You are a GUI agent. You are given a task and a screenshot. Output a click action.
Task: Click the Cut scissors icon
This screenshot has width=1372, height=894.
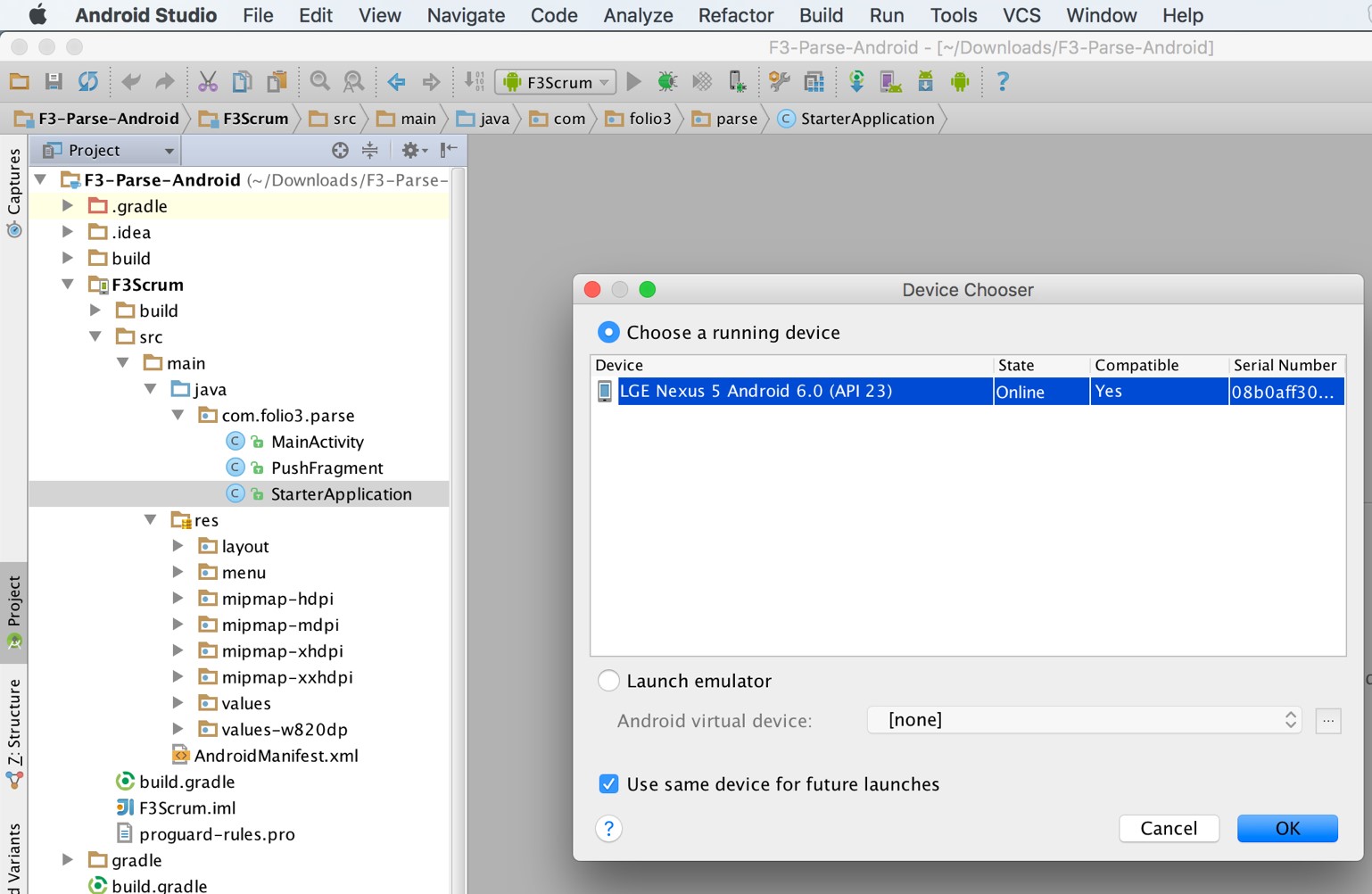[208, 82]
